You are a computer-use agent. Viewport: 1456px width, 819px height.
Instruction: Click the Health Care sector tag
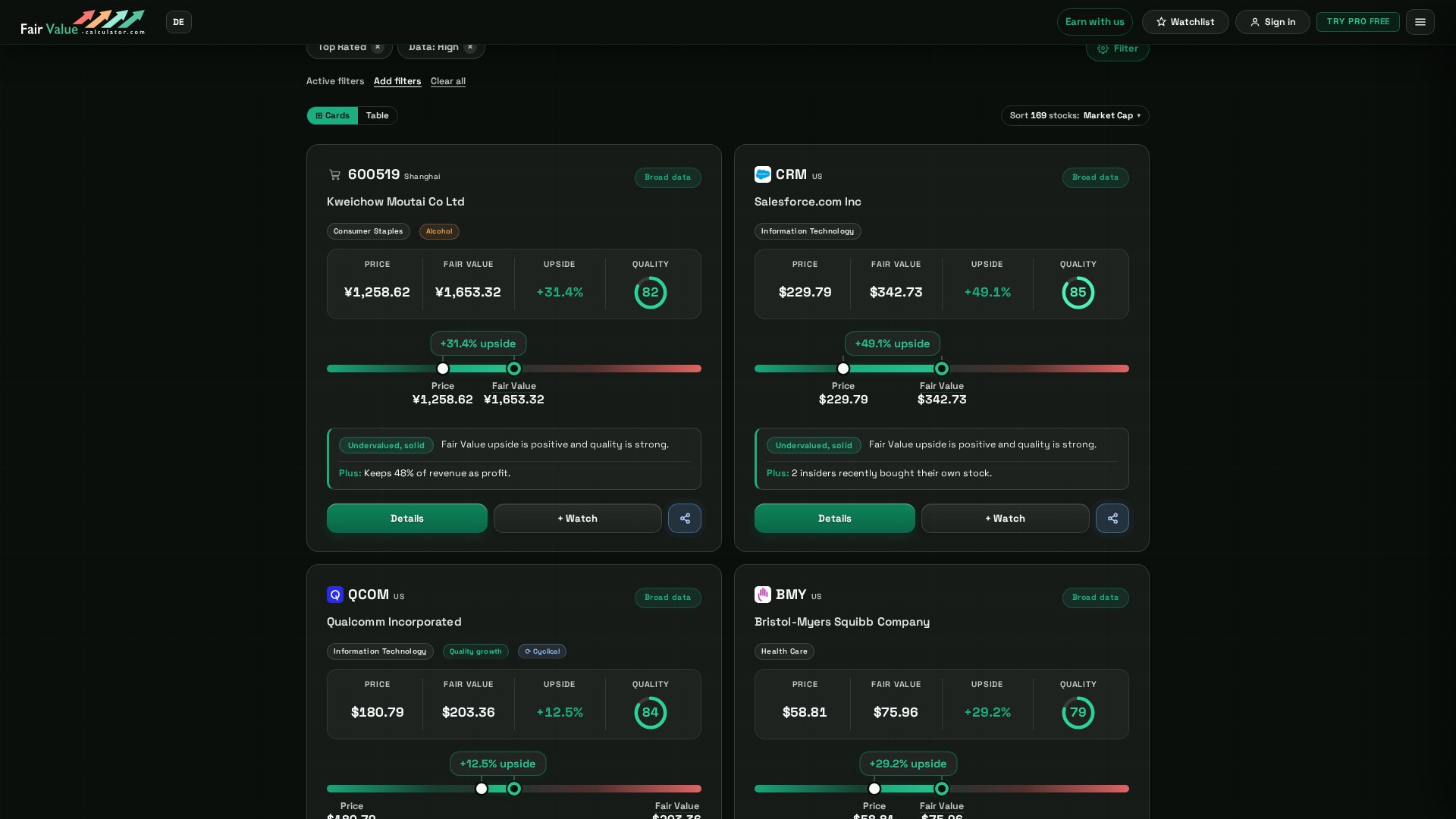coord(784,651)
